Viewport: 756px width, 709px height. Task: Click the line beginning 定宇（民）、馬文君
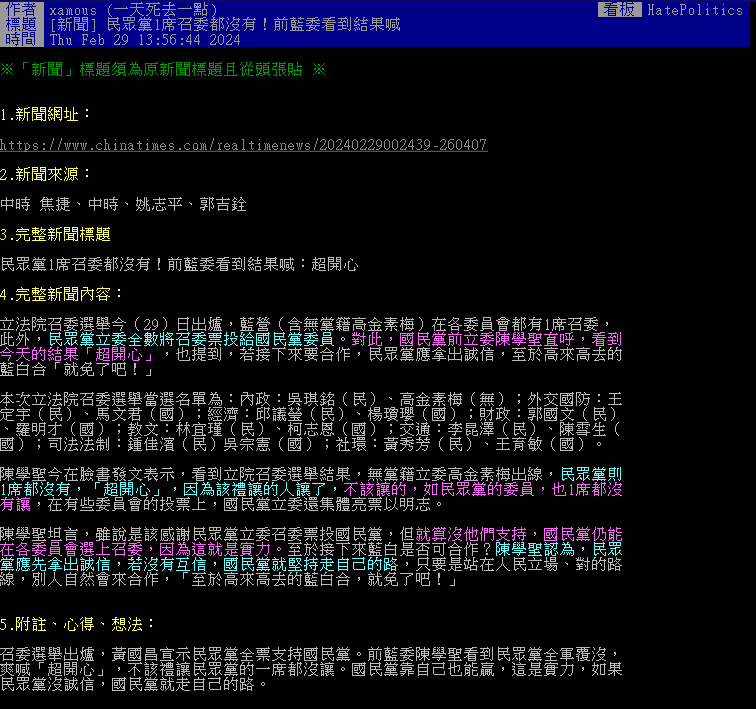311,414
